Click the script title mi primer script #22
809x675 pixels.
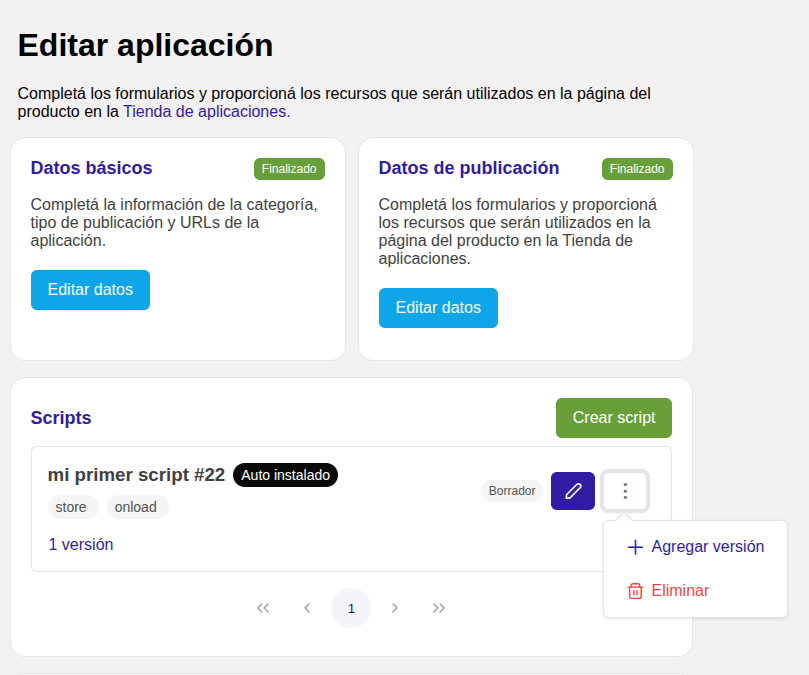(136, 475)
